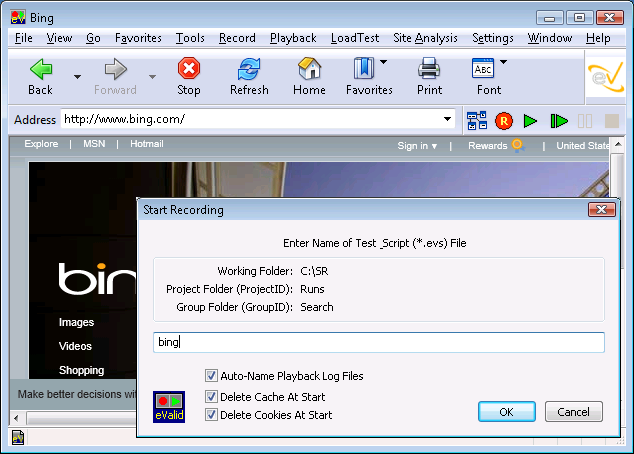Expand the Address bar URL dropdown

[x=447, y=119]
